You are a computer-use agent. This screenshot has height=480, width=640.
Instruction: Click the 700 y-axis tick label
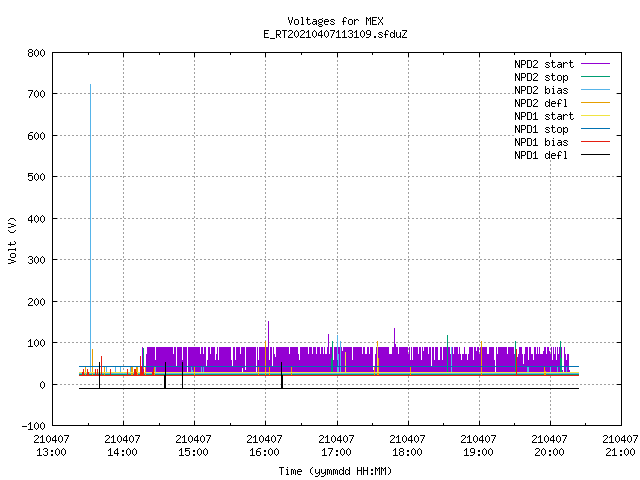(x=36, y=94)
